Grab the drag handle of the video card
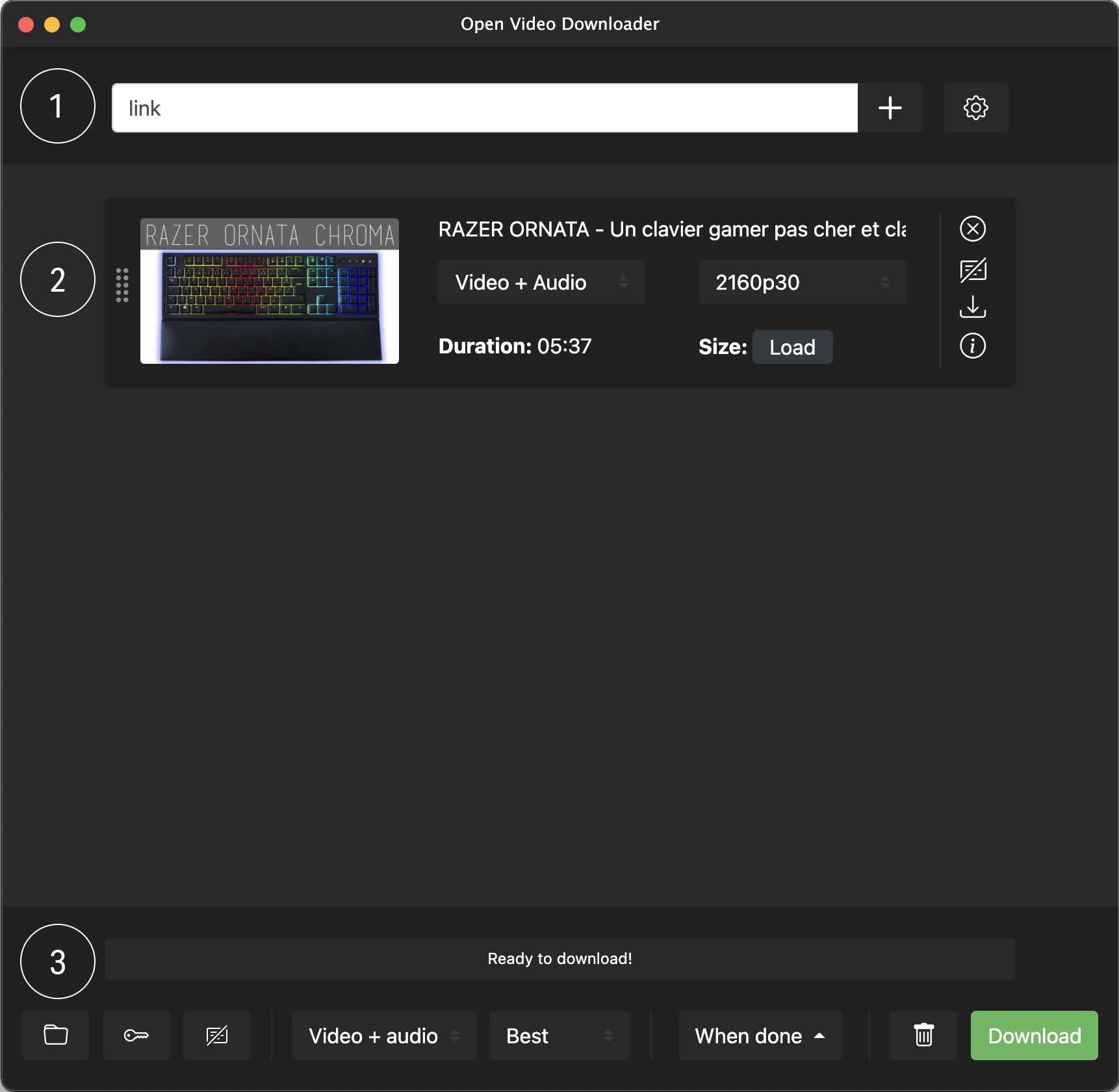Viewport: 1119px width, 1092px height. click(x=122, y=285)
